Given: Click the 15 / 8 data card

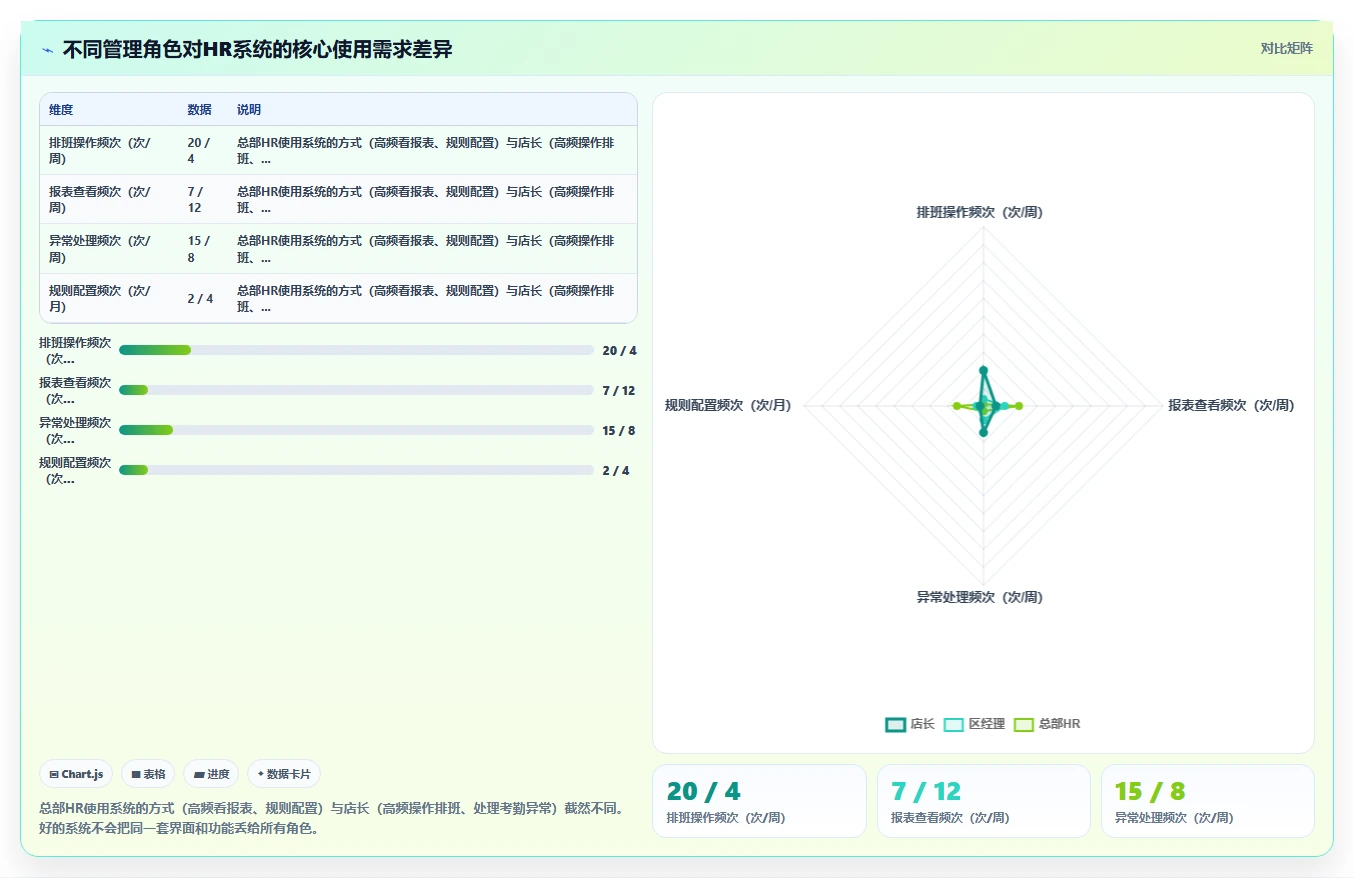Looking at the screenshot, I should [1208, 801].
